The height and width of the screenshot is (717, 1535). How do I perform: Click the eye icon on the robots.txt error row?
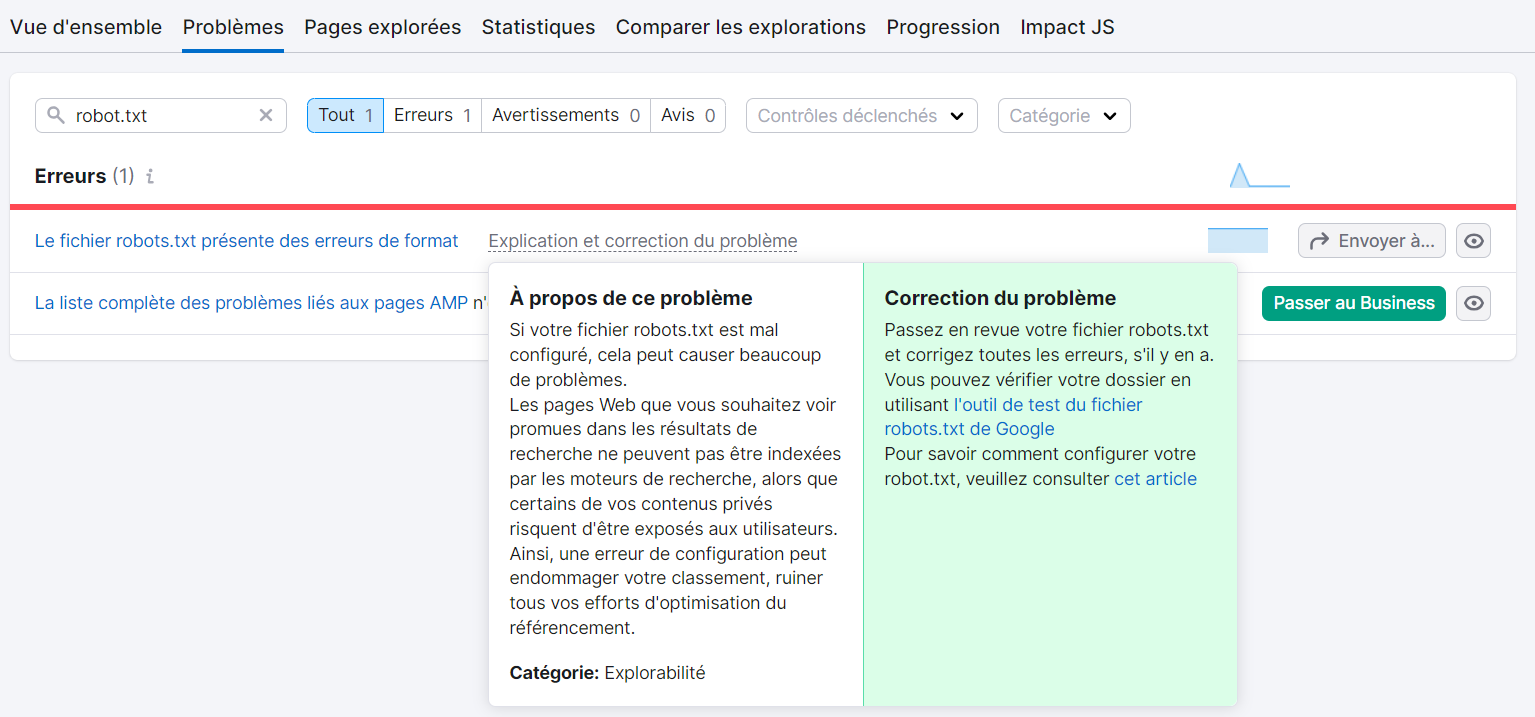[x=1473, y=240]
